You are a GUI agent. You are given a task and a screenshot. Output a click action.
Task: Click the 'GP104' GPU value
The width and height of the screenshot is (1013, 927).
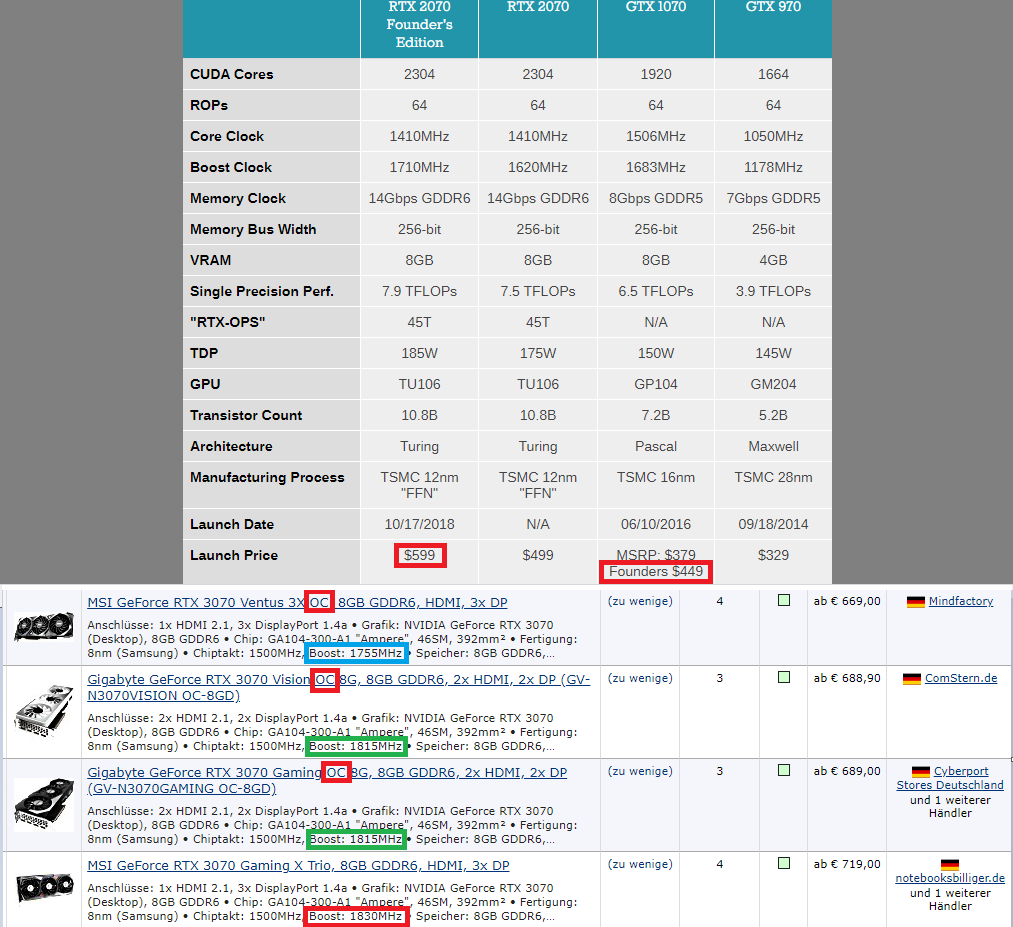[x=656, y=384]
